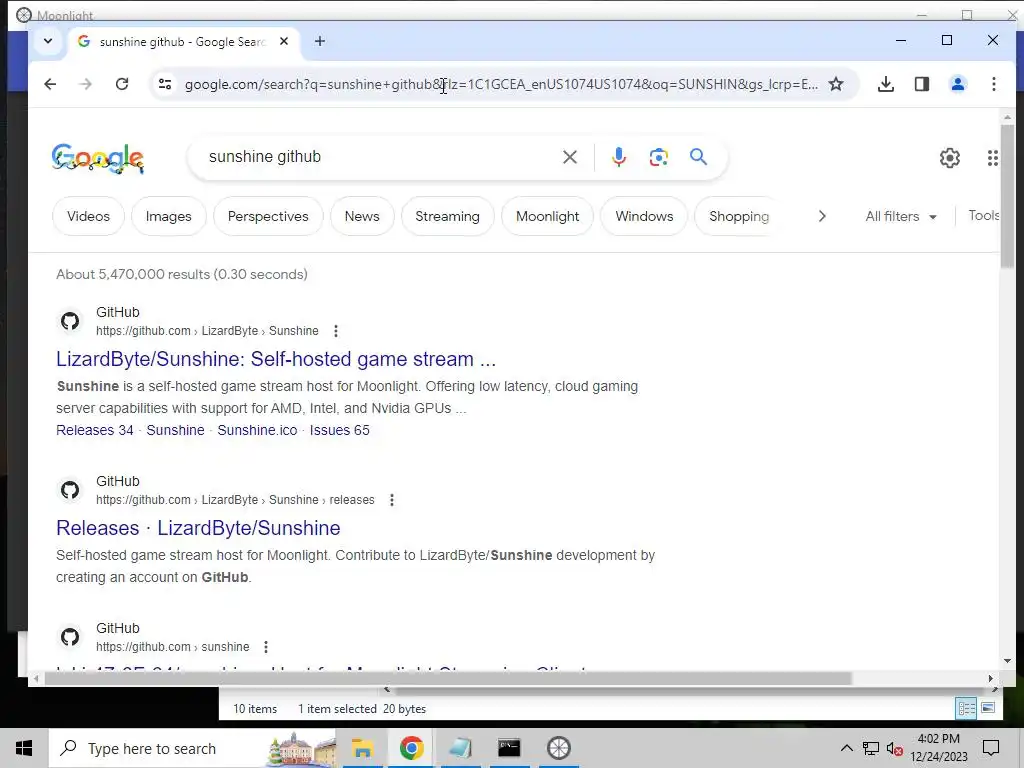Open a new Chrome tab
Viewport: 1024px width, 768px height.
(x=319, y=41)
